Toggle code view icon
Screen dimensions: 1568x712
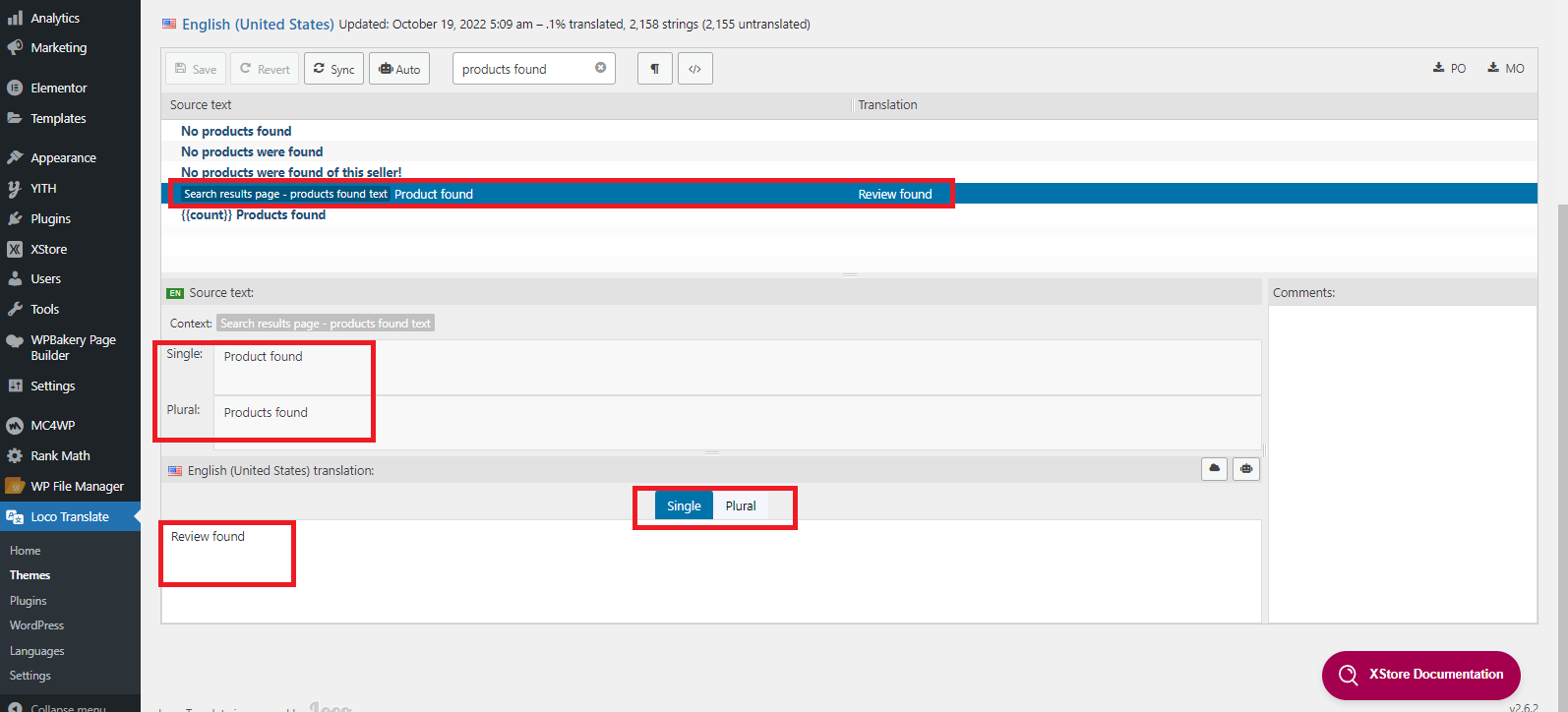694,69
